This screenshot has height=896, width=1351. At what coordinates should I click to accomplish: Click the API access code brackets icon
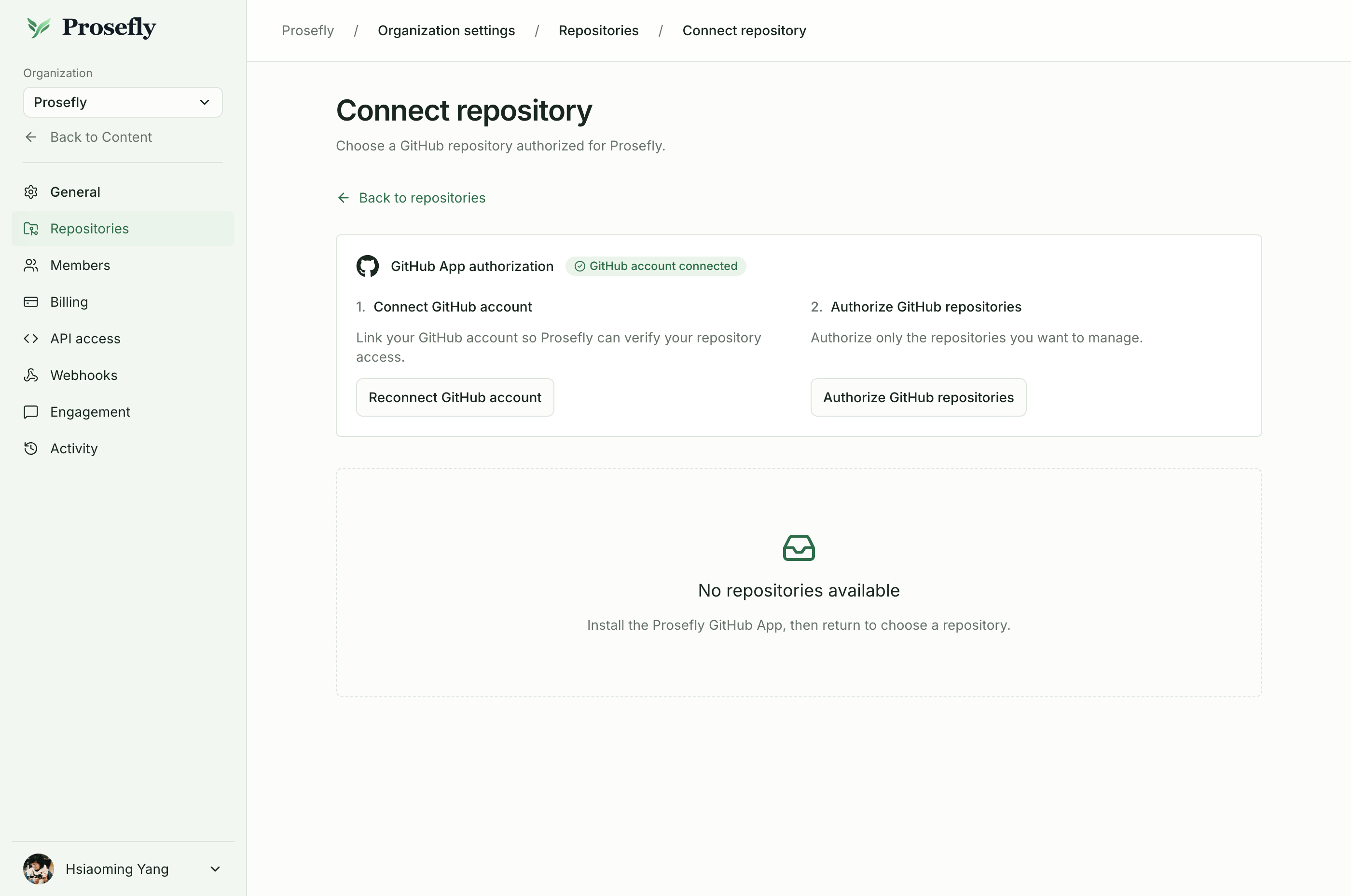(x=31, y=338)
